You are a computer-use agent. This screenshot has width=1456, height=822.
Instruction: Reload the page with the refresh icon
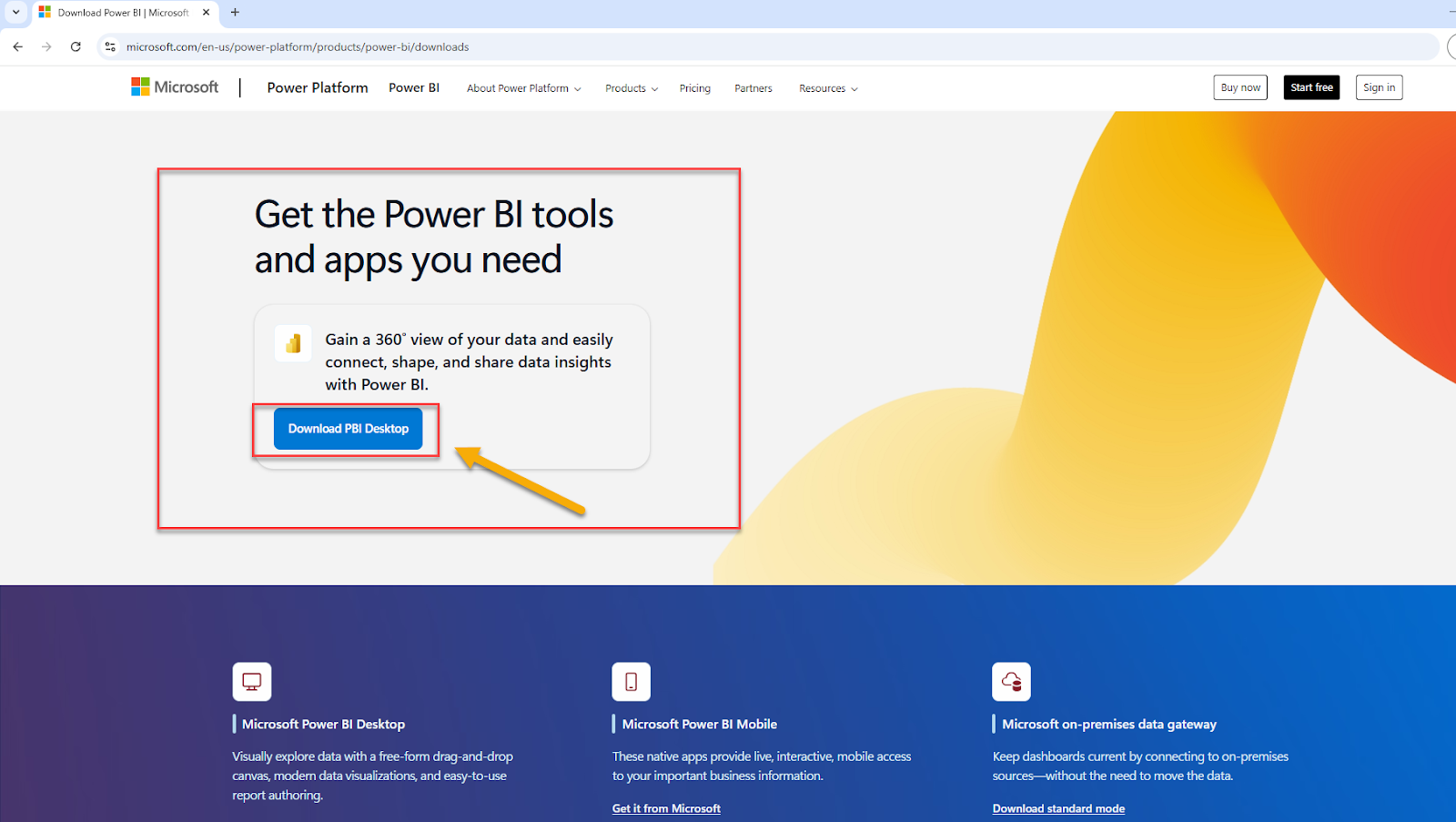point(76,46)
